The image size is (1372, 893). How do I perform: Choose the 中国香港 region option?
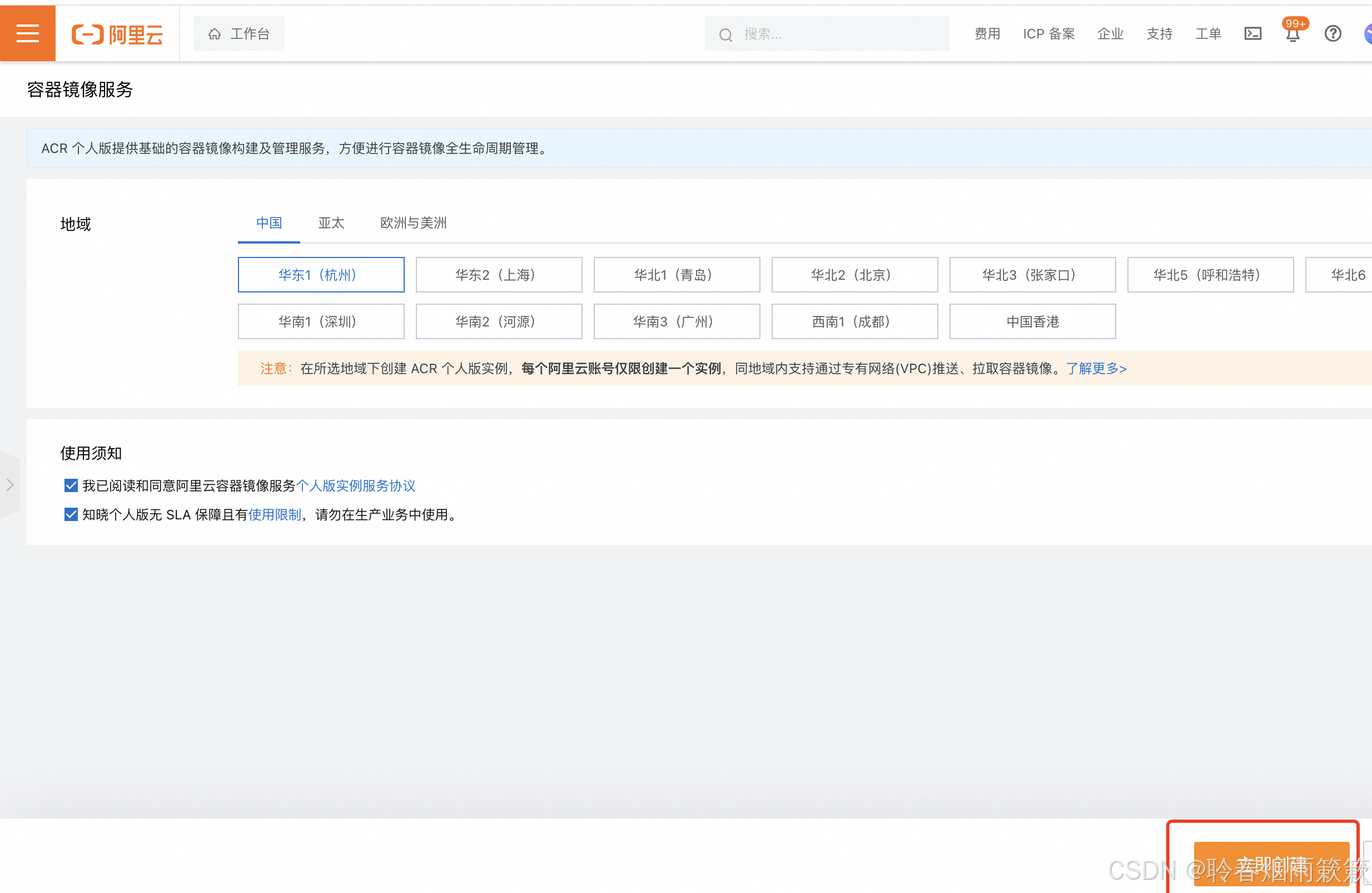1032,322
